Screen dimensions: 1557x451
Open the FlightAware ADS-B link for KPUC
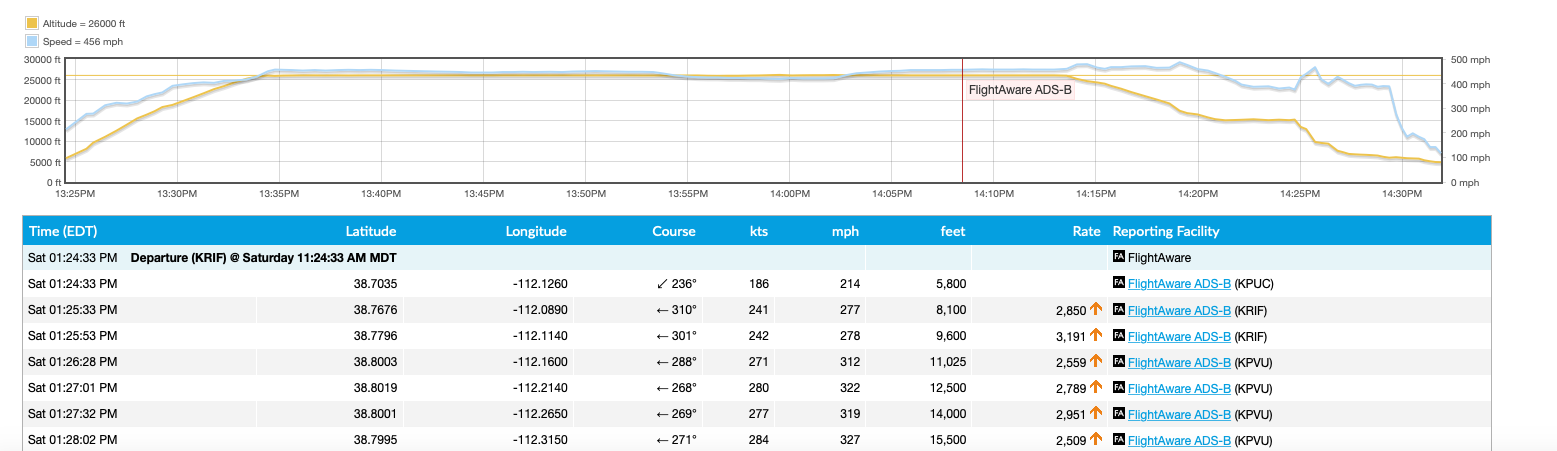click(x=1179, y=283)
